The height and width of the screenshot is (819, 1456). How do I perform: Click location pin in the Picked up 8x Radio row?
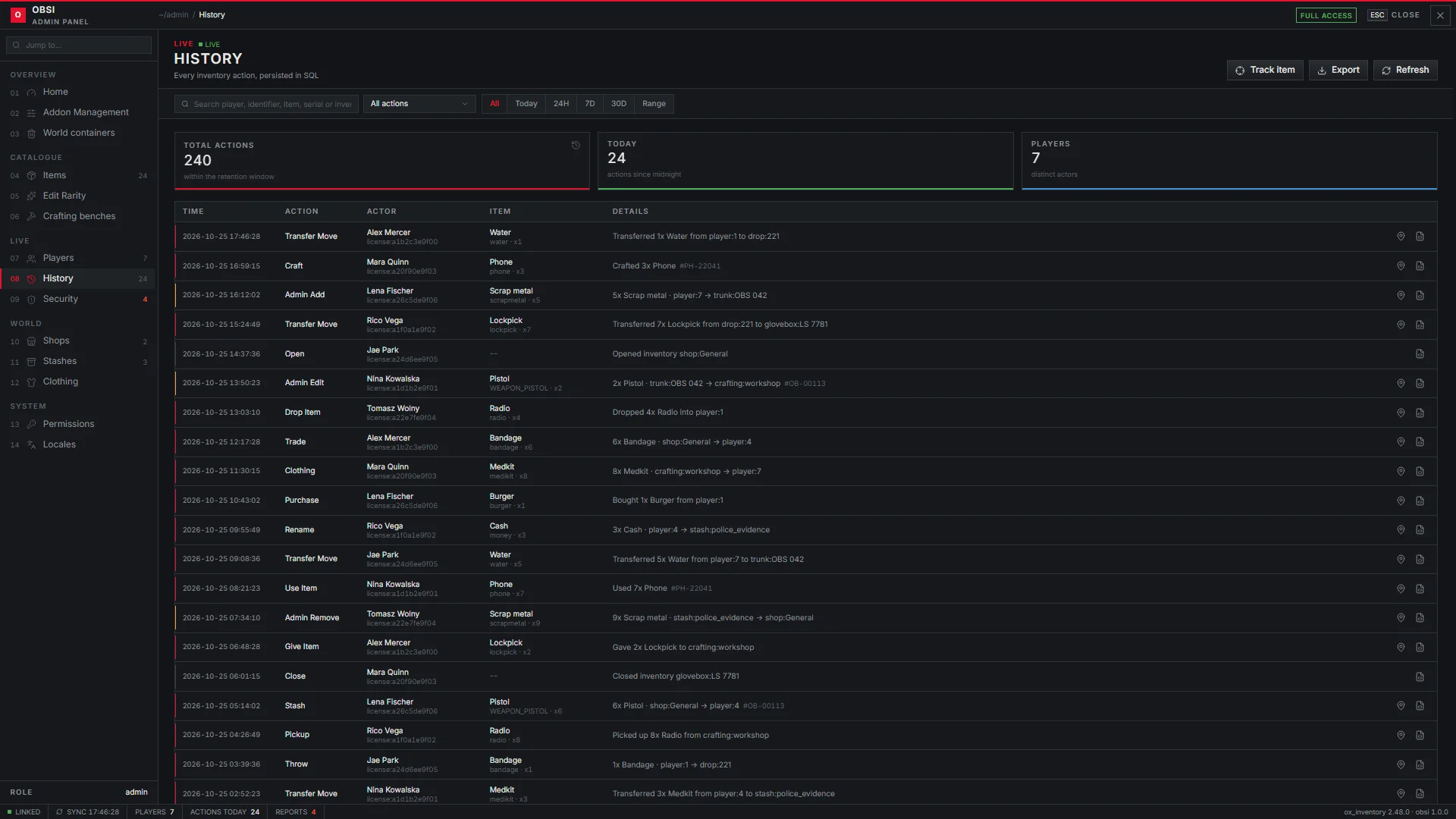click(1401, 736)
